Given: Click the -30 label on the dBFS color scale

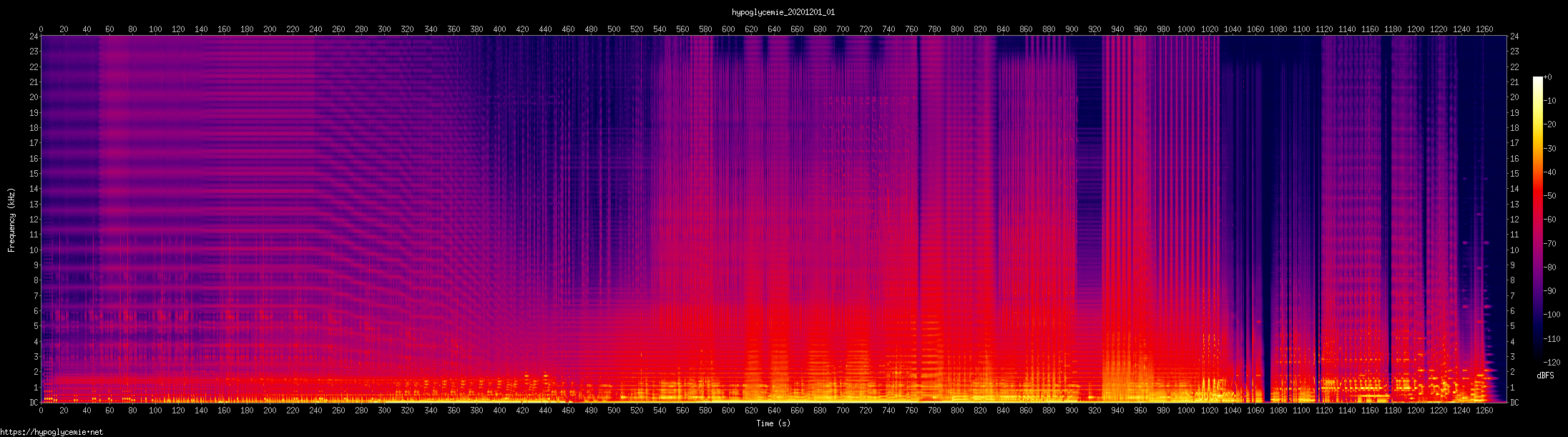Looking at the screenshot, I should [1551, 148].
